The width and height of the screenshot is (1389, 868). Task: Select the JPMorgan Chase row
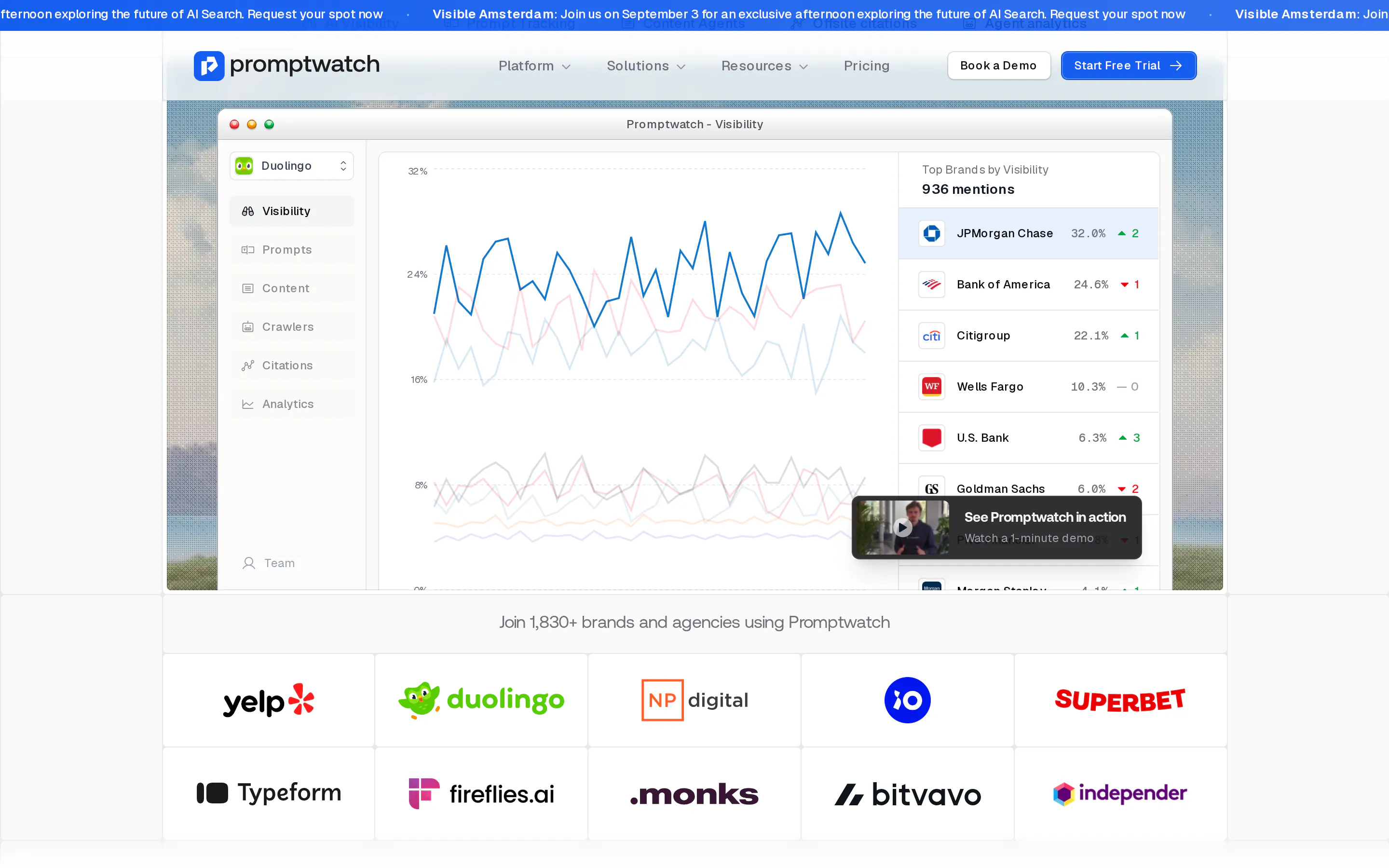click(x=1029, y=234)
